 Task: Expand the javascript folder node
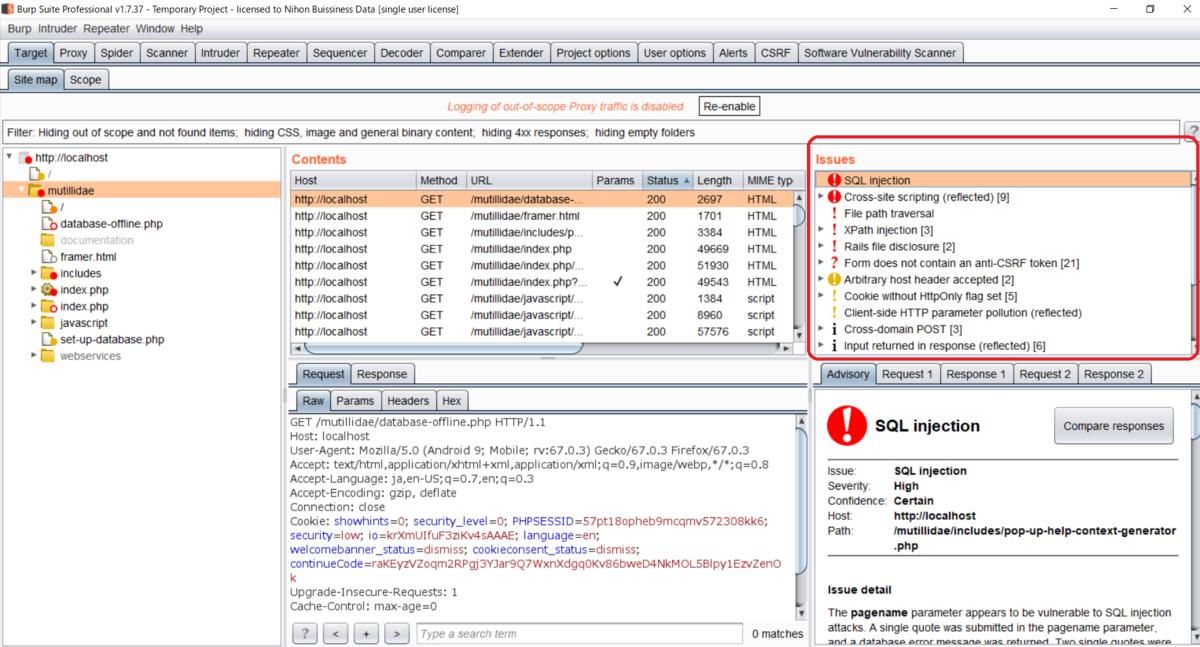point(33,323)
